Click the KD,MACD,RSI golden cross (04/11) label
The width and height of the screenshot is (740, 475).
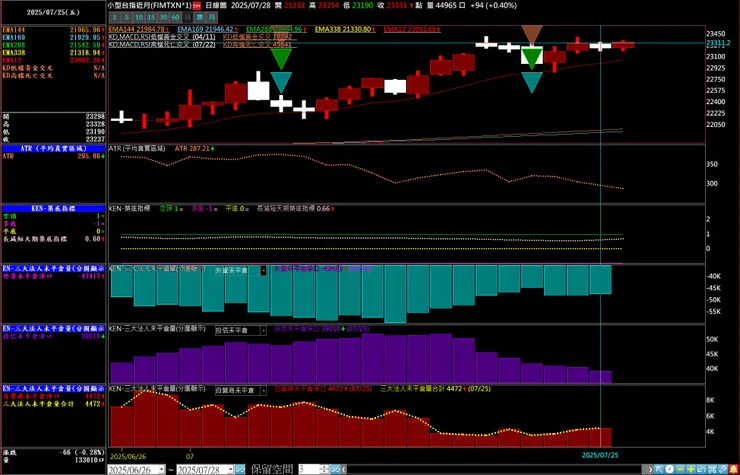click(x=162, y=37)
